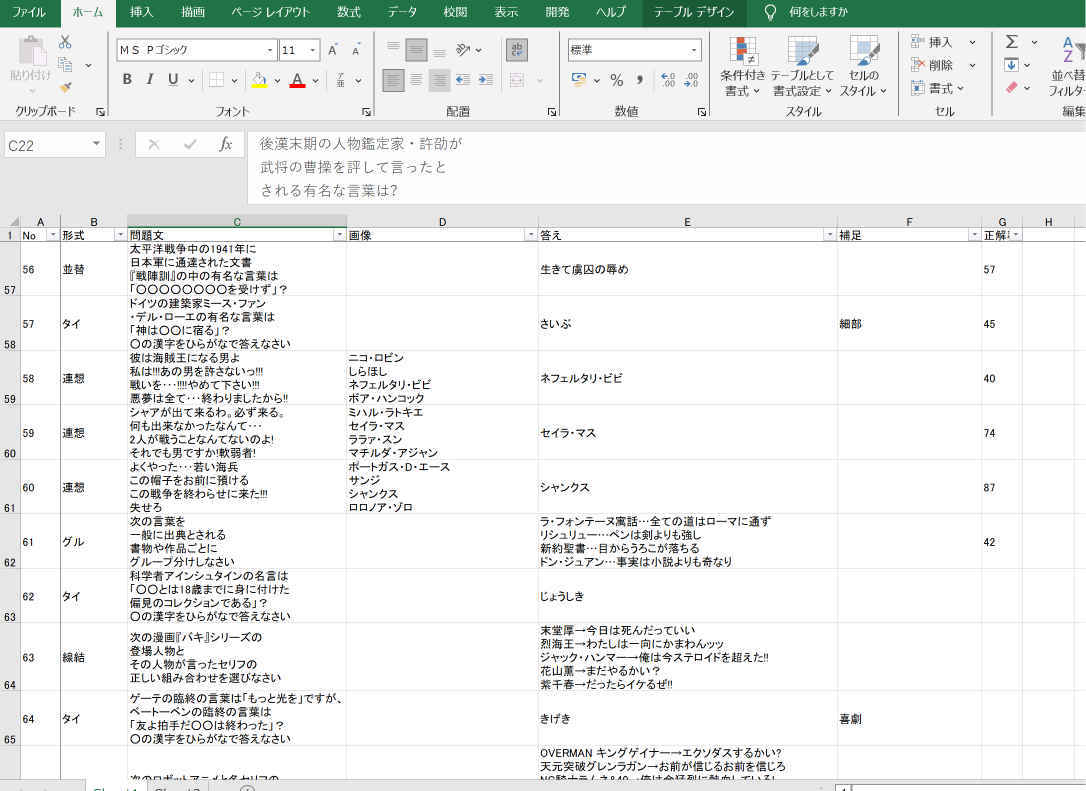Switch to the 数式 tab
The image size is (1086, 791).
coord(349,12)
